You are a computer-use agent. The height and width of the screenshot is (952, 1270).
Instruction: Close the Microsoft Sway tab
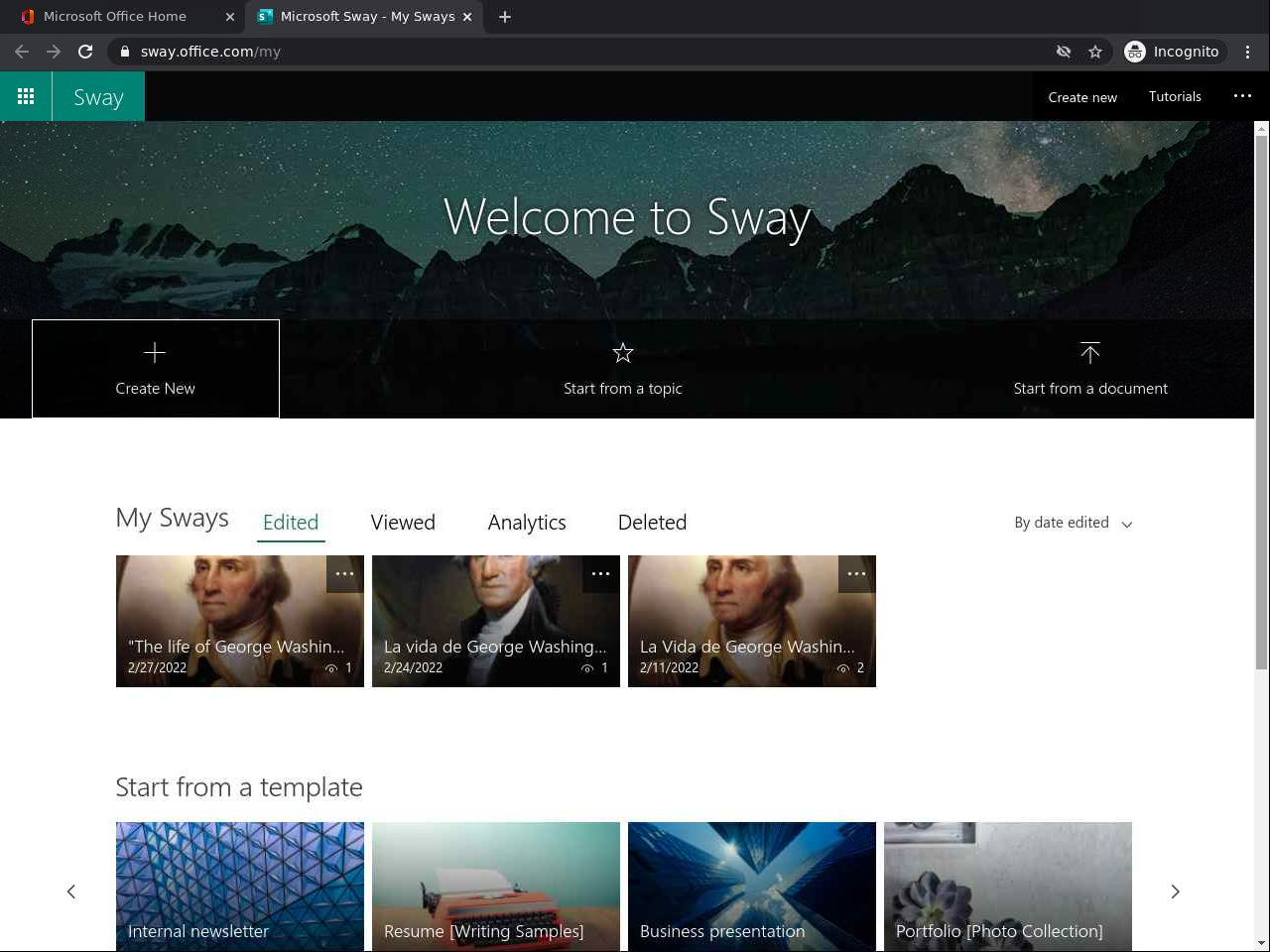click(467, 17)
